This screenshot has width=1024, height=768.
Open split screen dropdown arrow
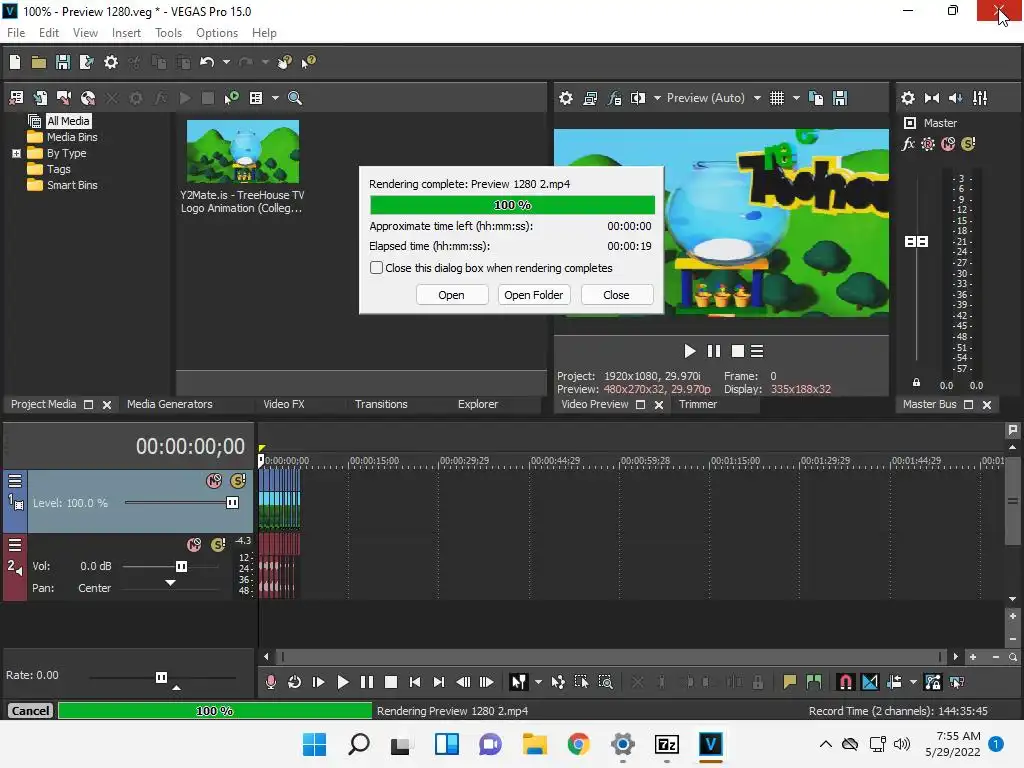(657, 98)
